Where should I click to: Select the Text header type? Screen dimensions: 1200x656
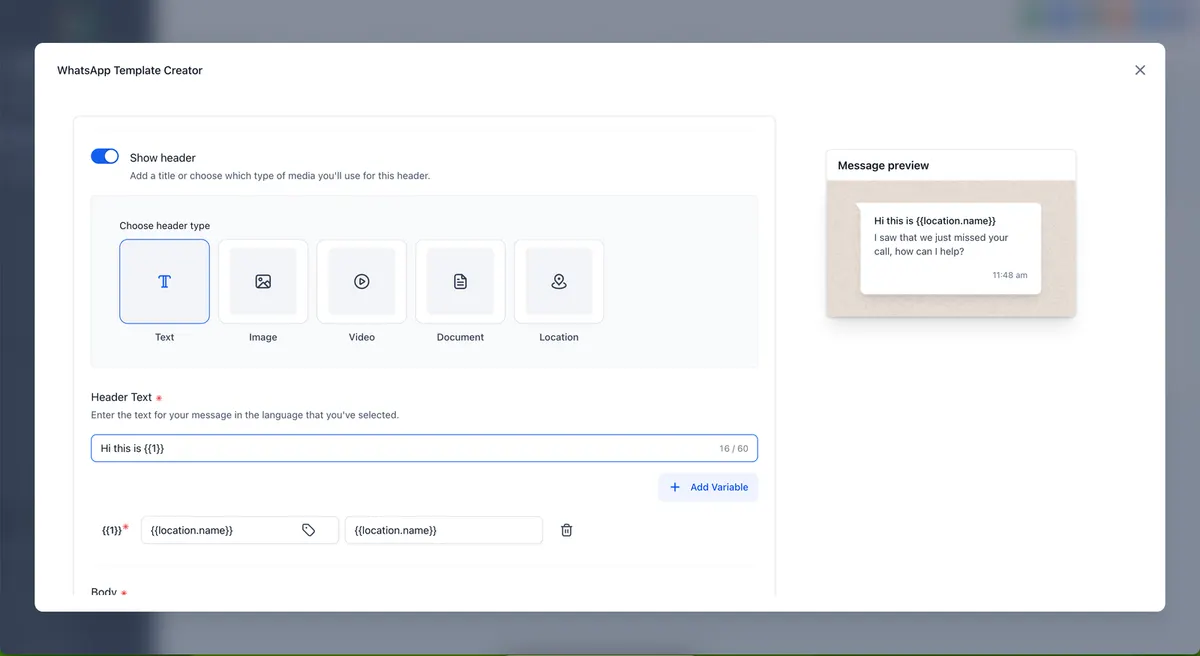tap(164, 281)
